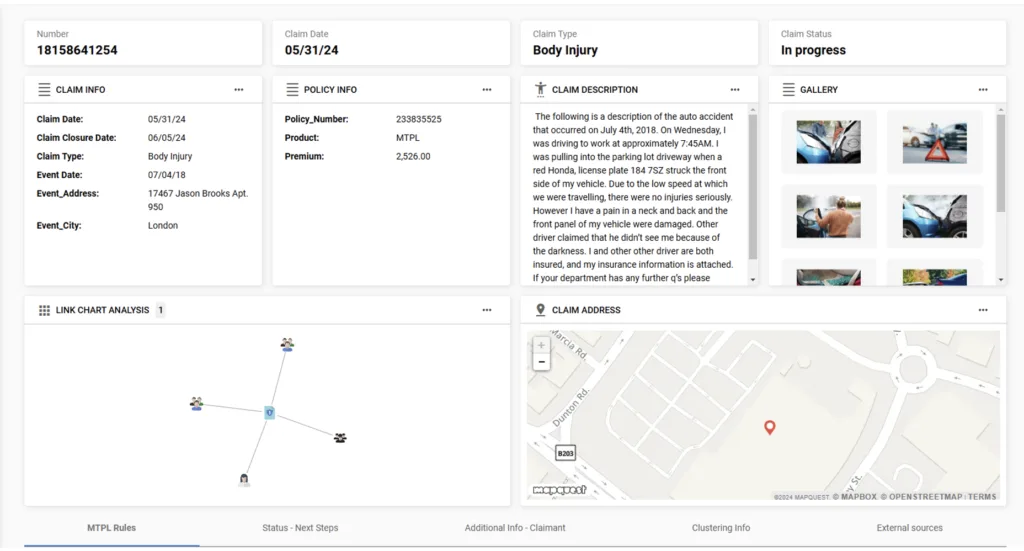
Task: Click the Claim Description scrollbar thumb
Action: [x=752, y=187]
